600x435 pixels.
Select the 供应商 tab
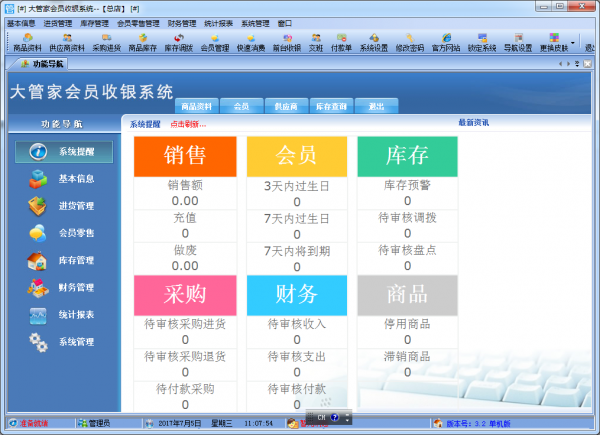pyautogui.click(x=285, y=105)
